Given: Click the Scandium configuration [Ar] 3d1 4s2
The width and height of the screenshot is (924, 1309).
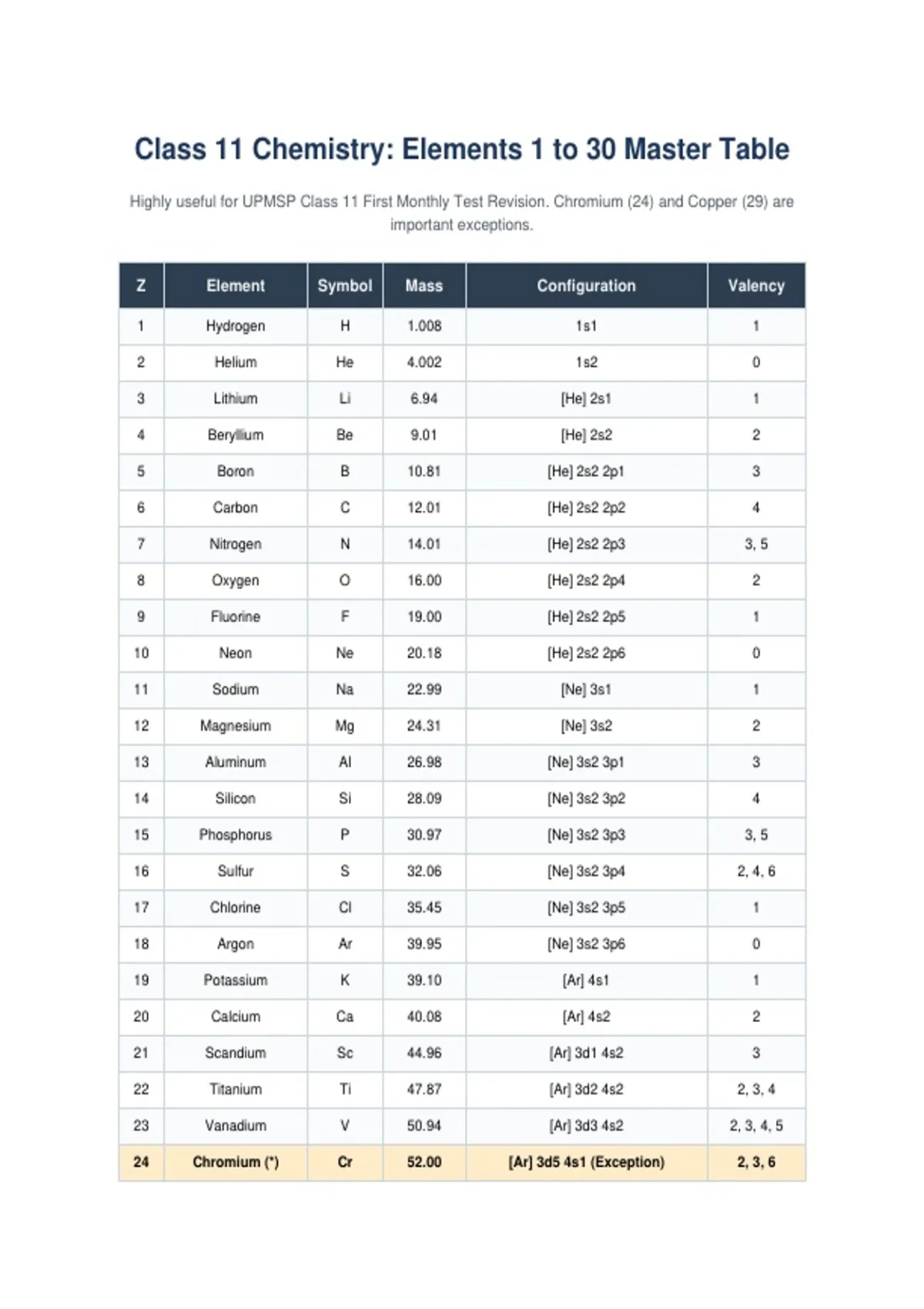Looking at the screenshot, I should (587, 1053).
